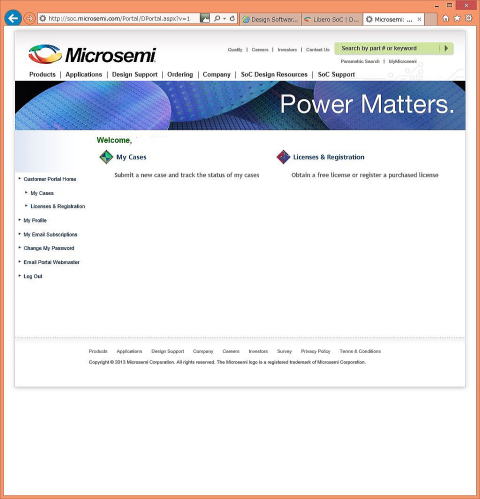Select the Microsemi browser tab
Screen dimensions: 480x499
(x=393, y=19)
